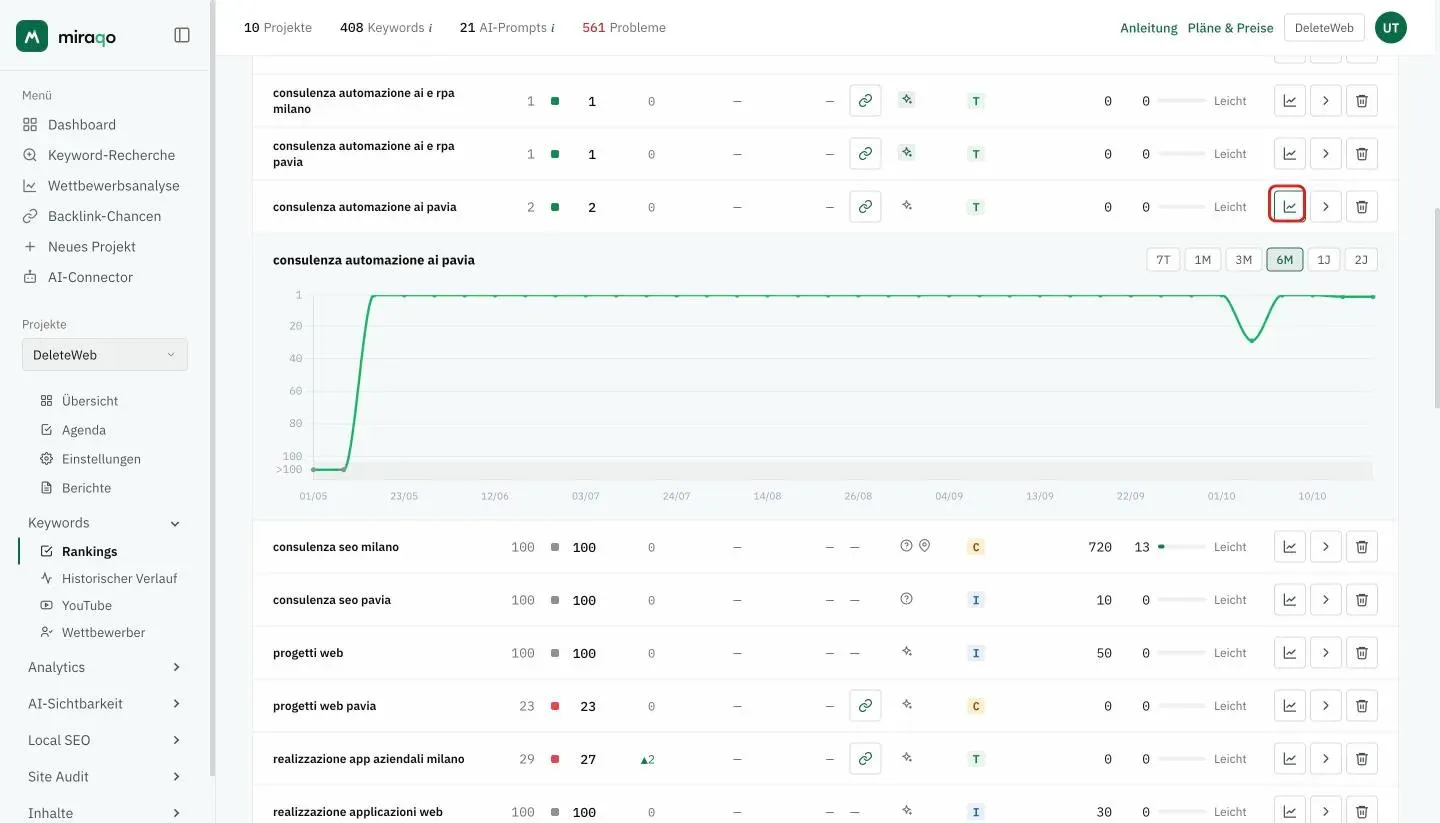1440x823 pixels.
Task: Open Pläne & Preise link
Action: click(x=1230, y=28)
